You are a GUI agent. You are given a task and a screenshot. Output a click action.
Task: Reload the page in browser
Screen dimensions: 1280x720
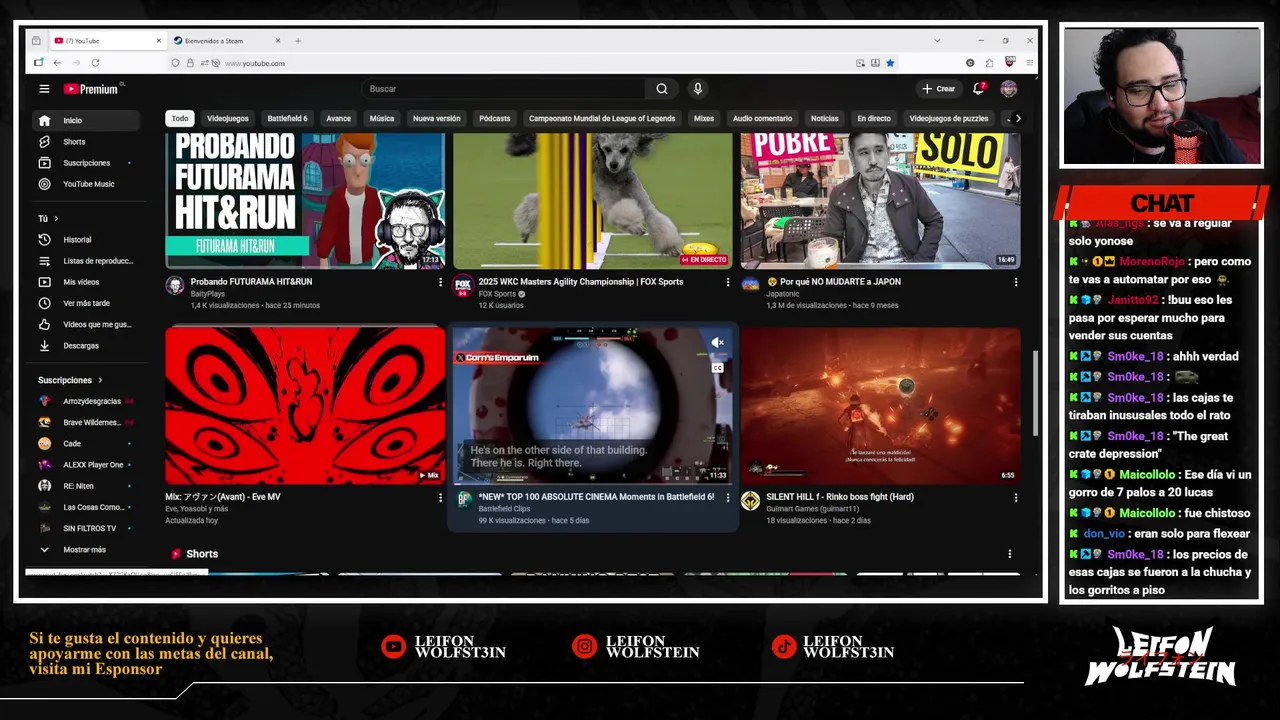pyautogui.click(x=95, y=63)
